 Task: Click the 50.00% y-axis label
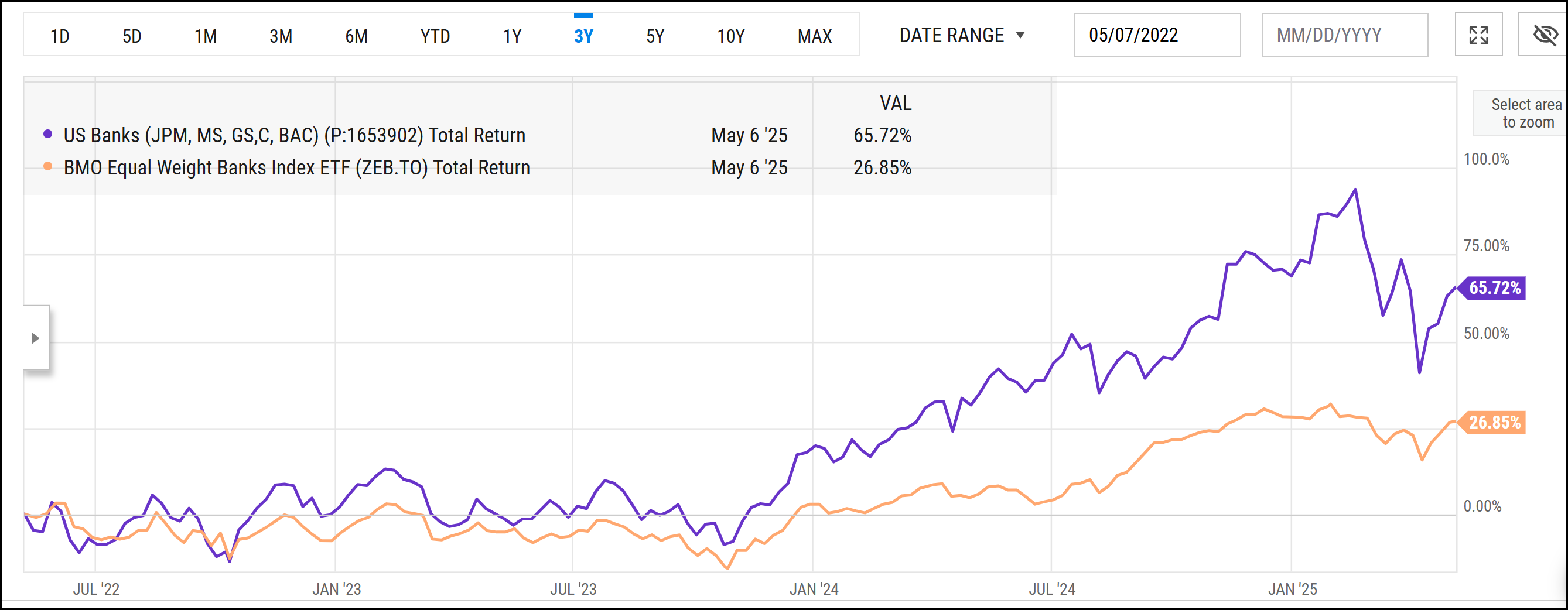pyautogui.click(x=1487, y=333)
